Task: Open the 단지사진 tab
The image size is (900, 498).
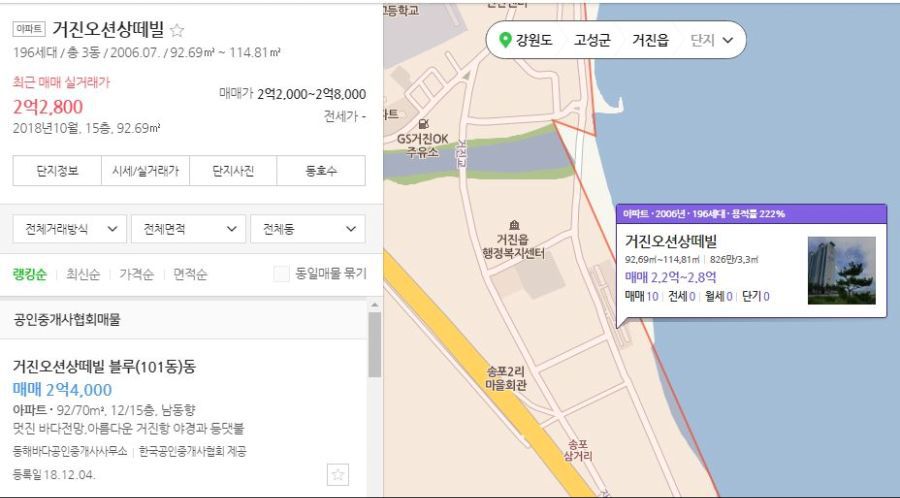Action: point(233,170)
